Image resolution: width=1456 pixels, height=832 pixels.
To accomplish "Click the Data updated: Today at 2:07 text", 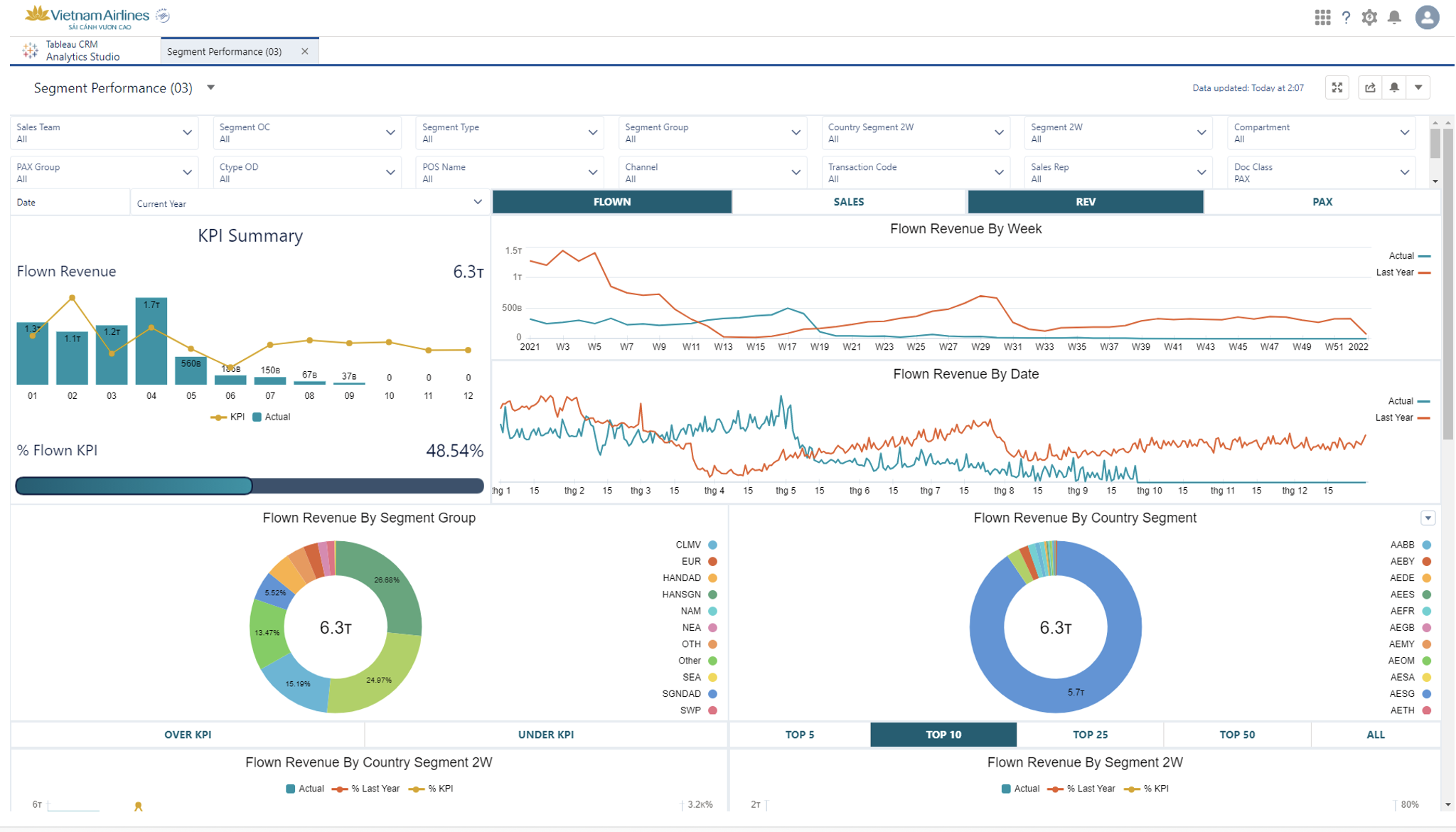I will point(1248,88).
